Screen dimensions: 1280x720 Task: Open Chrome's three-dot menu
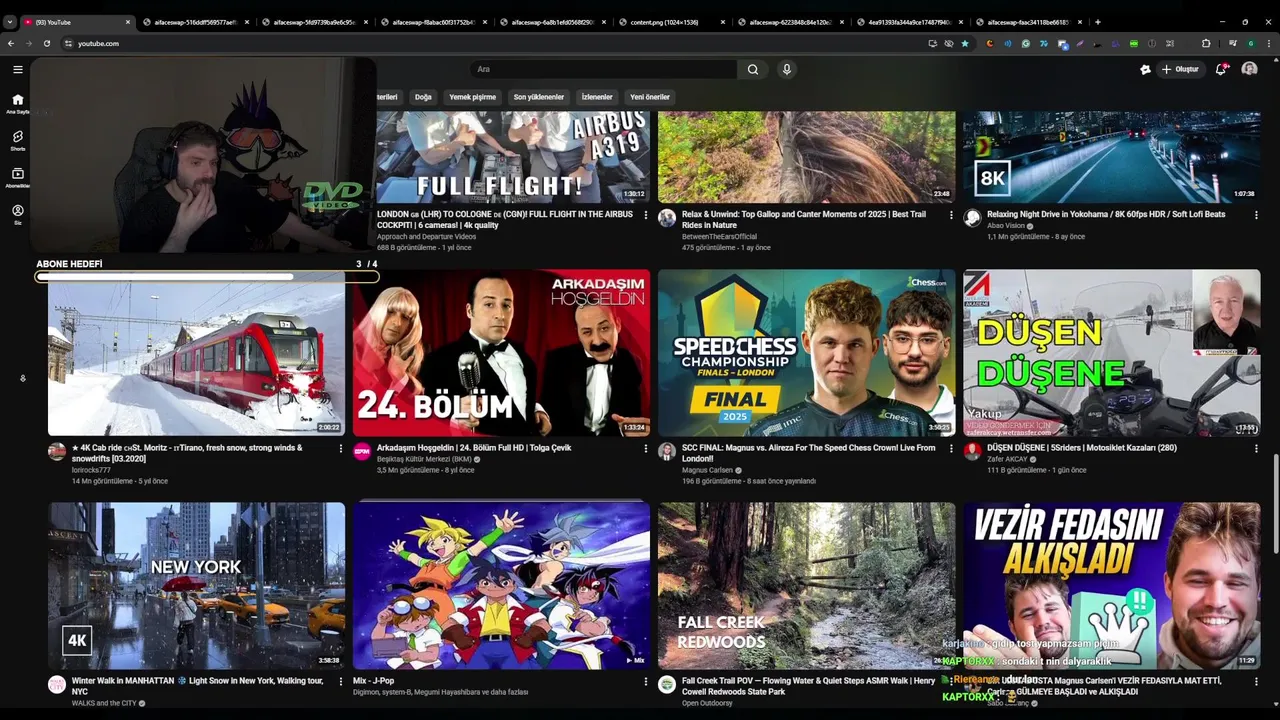pyautogui.click(x=1268, y=43)
